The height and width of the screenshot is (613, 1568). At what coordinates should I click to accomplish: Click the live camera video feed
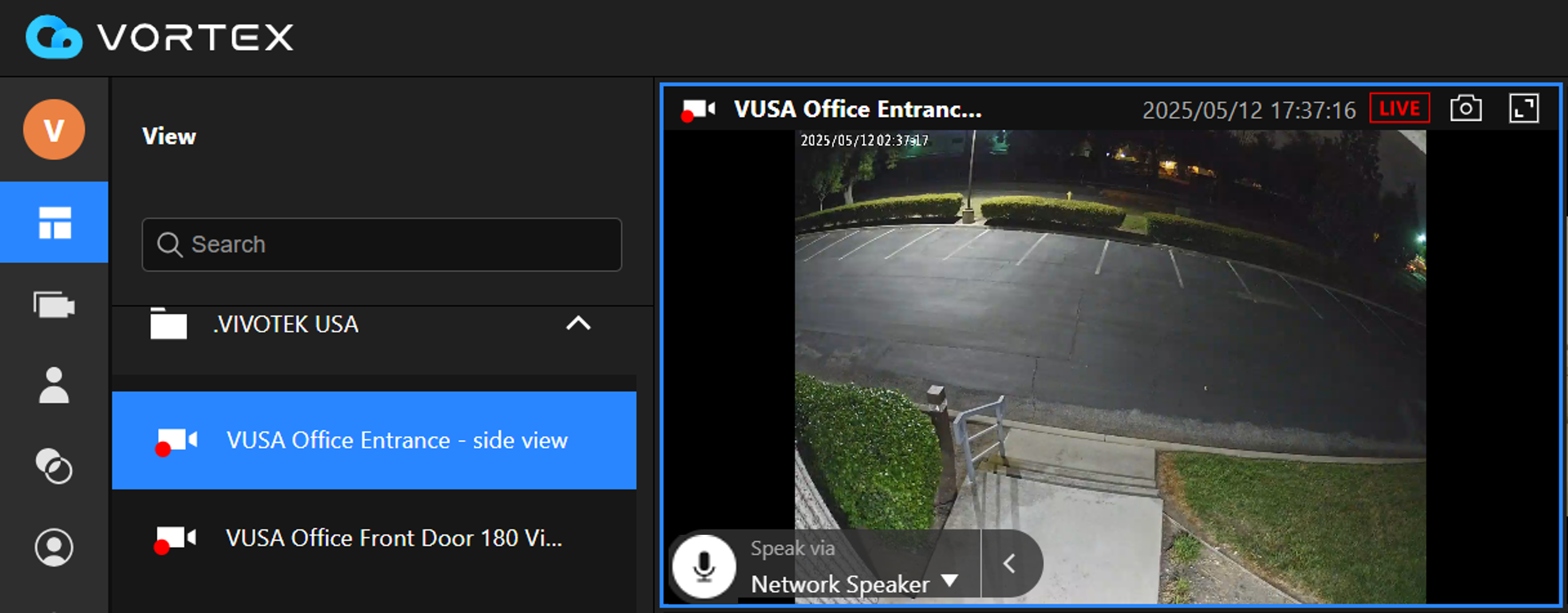pyautogui.click(x=1109, y=341)
